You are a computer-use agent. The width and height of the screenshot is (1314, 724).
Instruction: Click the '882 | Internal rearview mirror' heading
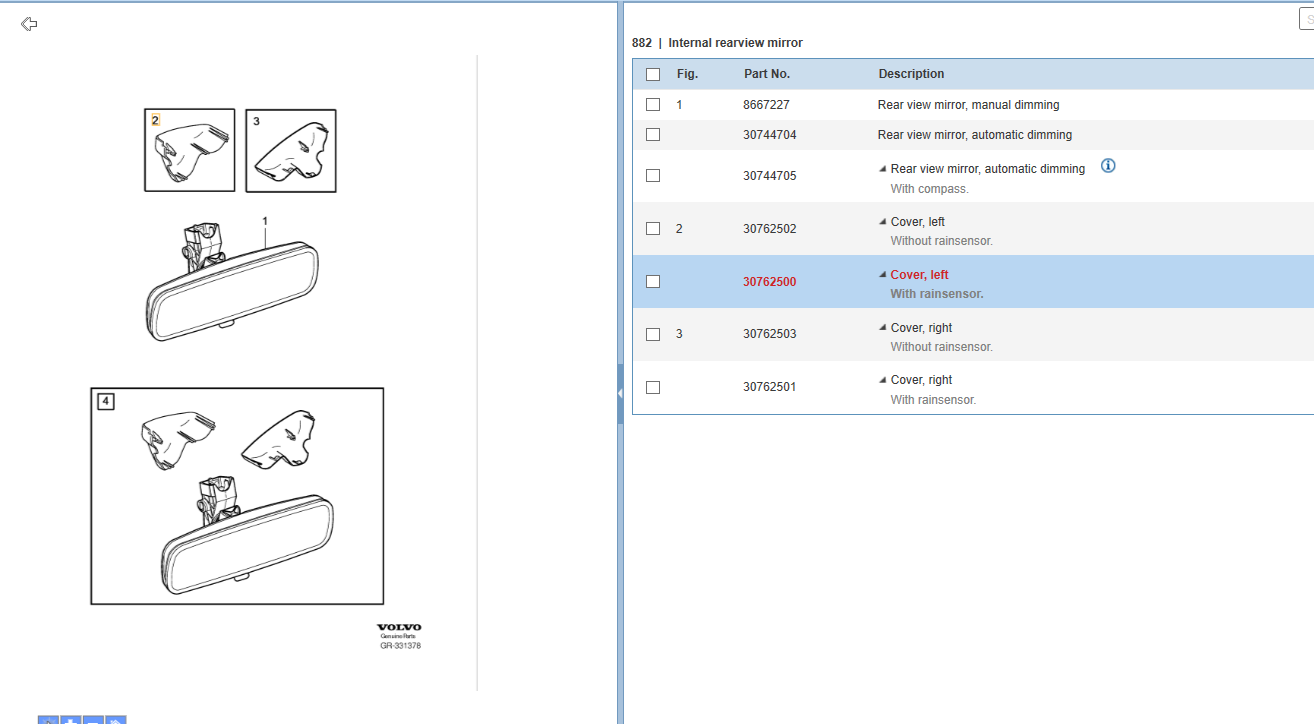pyautogui.click(x=717, y=43)
